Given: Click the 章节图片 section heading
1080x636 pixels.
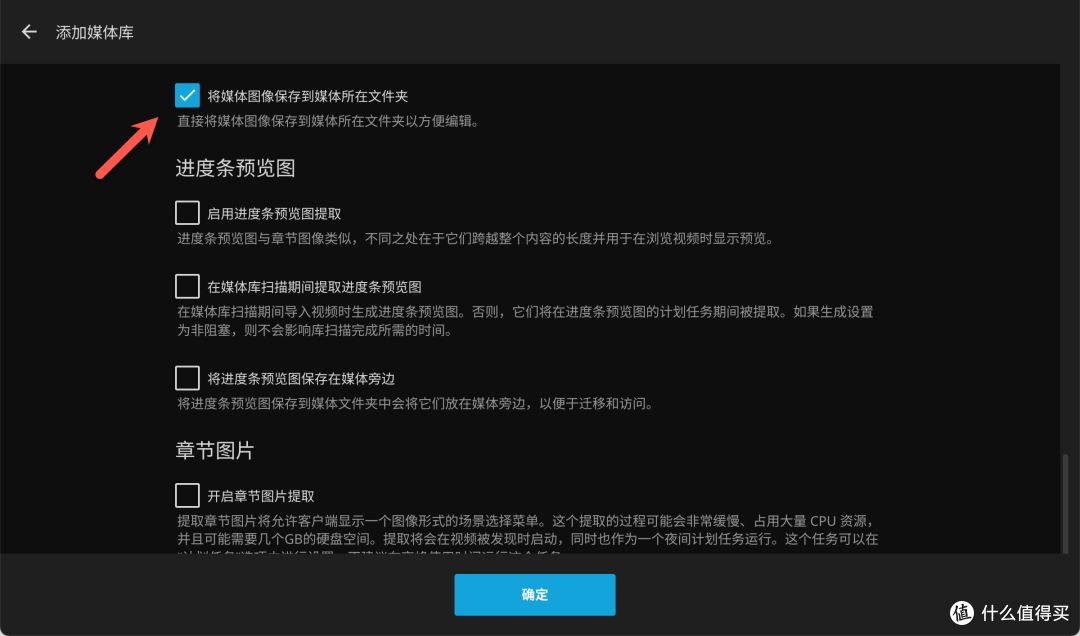Looking at the screenshot, I should [x=215, y=451].
